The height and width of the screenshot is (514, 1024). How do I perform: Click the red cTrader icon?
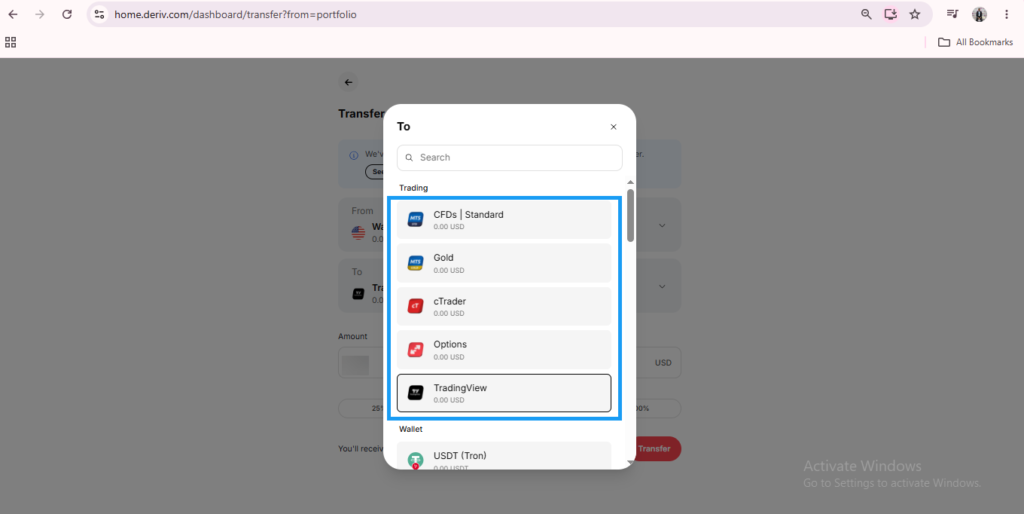(415, 306)
